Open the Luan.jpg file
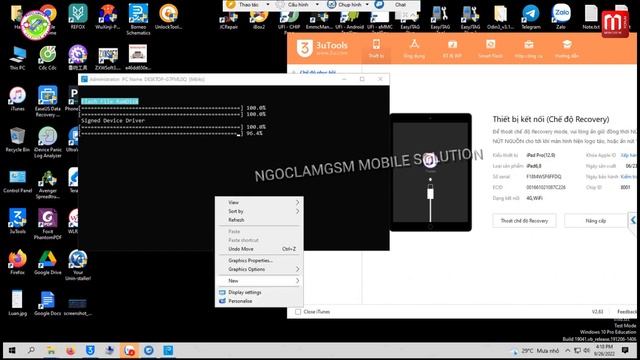 point(17,303)
